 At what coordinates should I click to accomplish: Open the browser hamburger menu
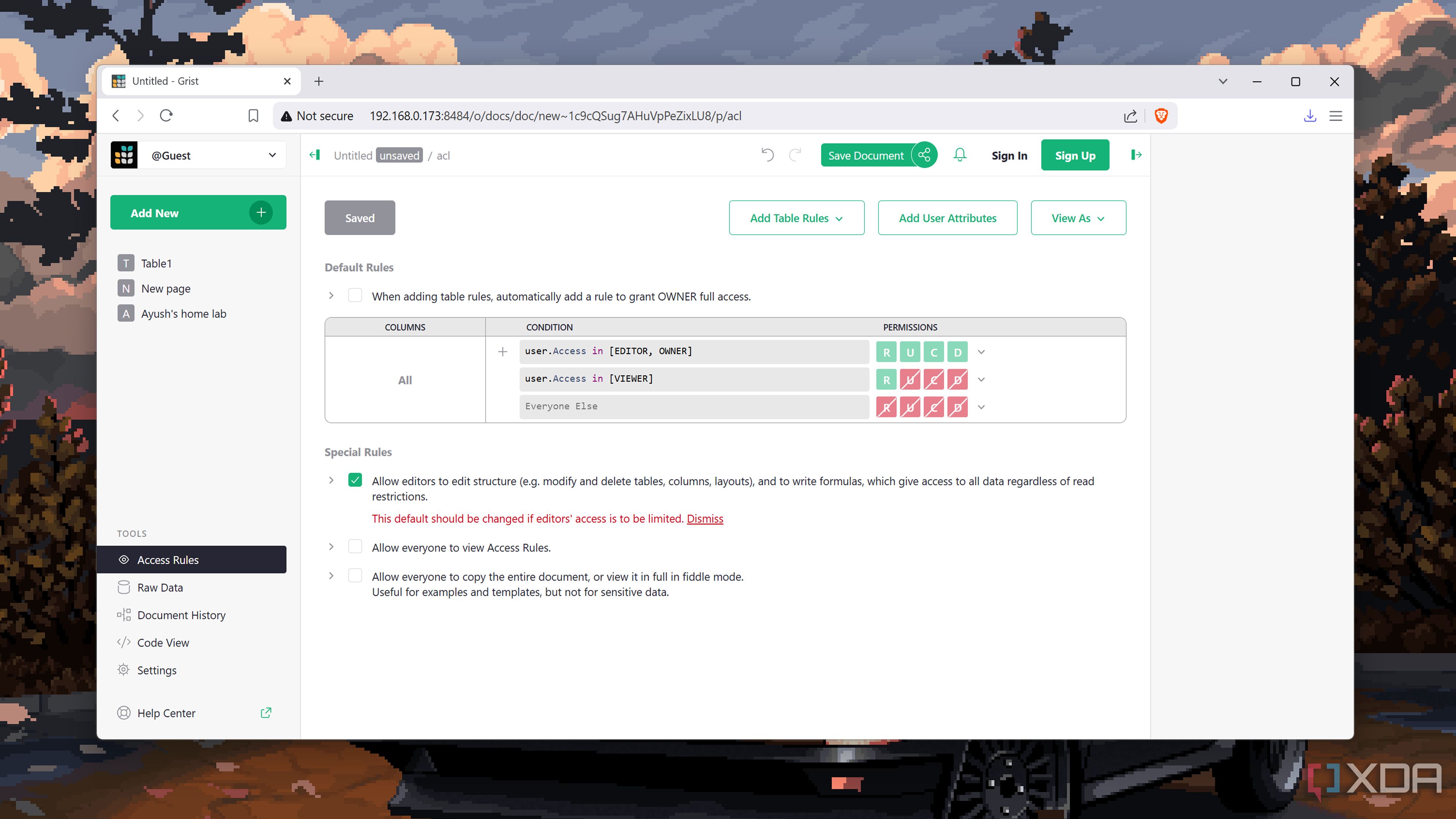click(1335, 116)
